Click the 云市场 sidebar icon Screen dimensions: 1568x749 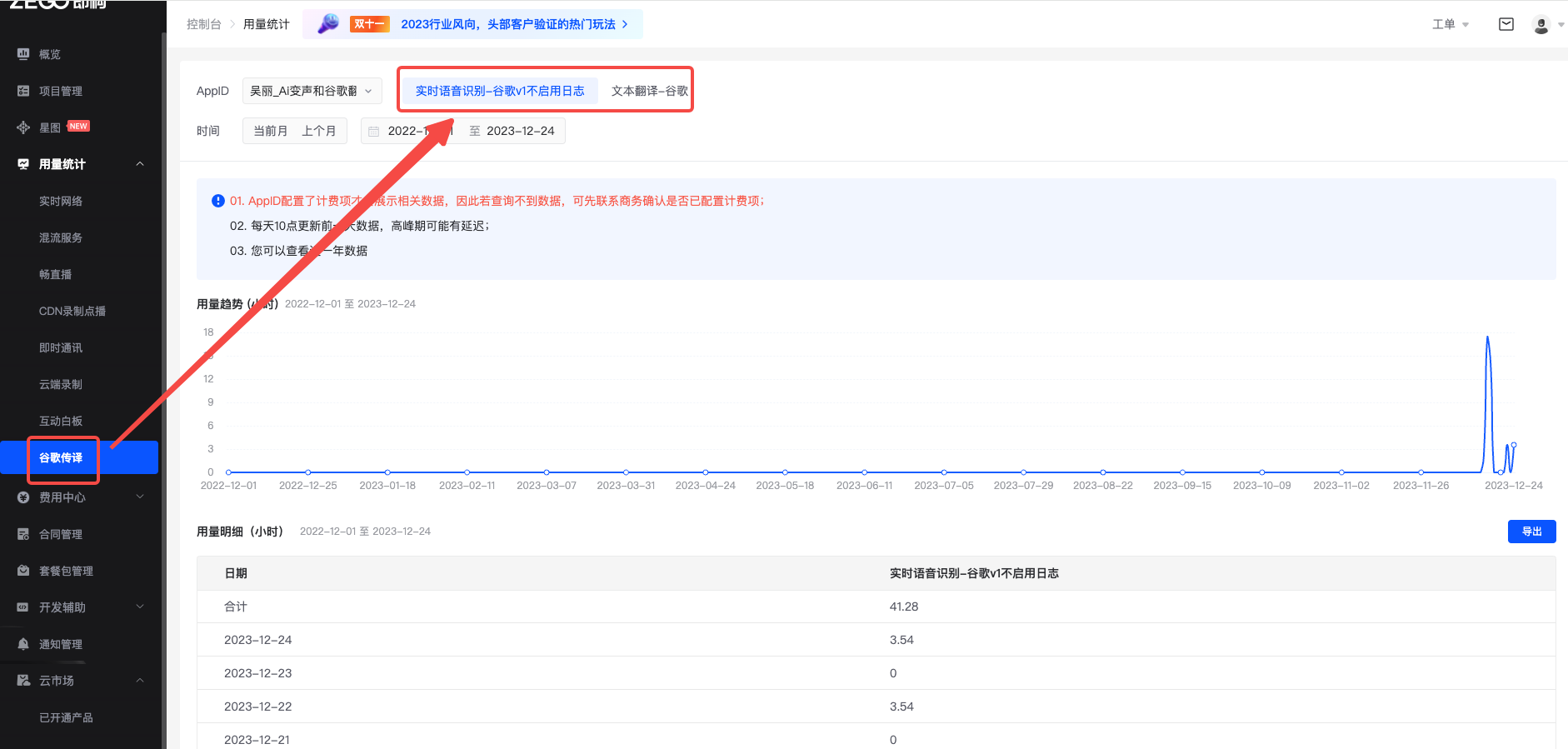(x=23, y=681)
